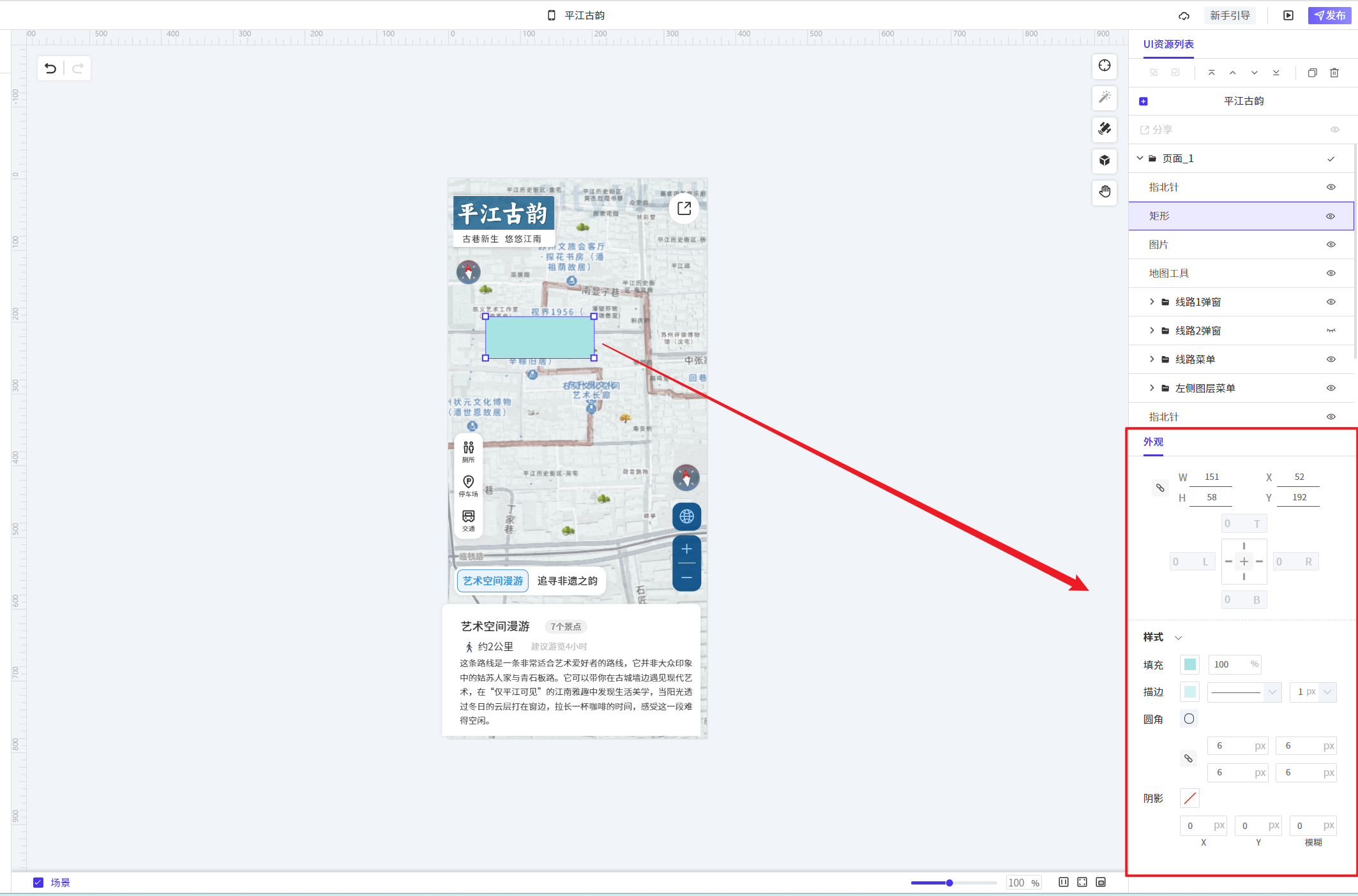Switch to the 外观 tab
The image size is (1358, 896).
coord(1153,442)
